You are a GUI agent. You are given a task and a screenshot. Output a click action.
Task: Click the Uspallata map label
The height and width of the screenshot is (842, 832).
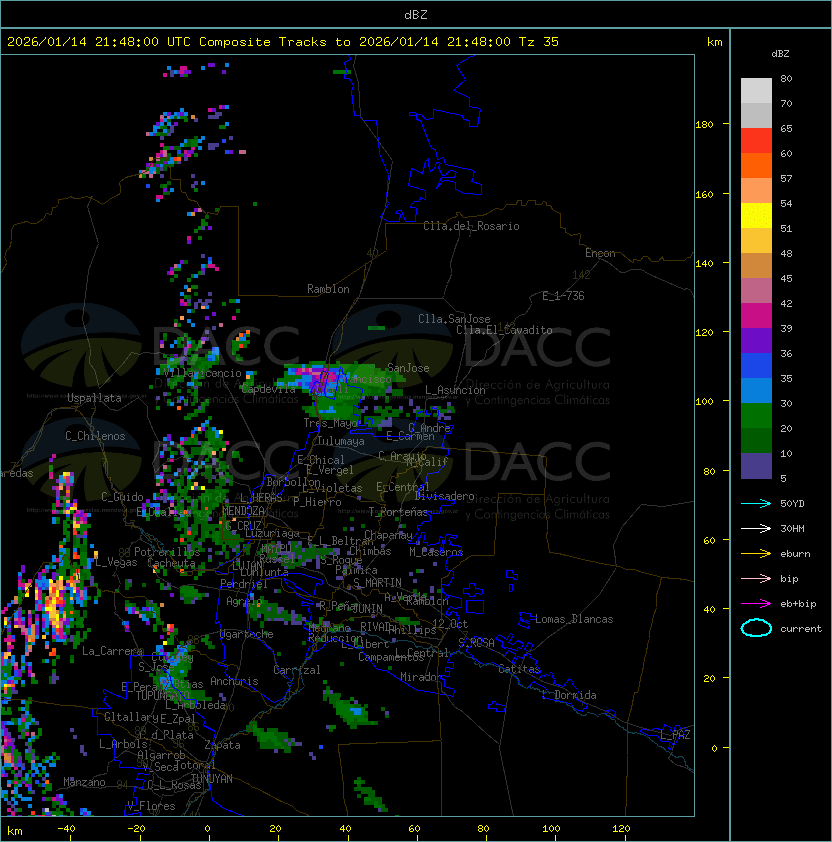pyautogui.click(x=94, y=398)
